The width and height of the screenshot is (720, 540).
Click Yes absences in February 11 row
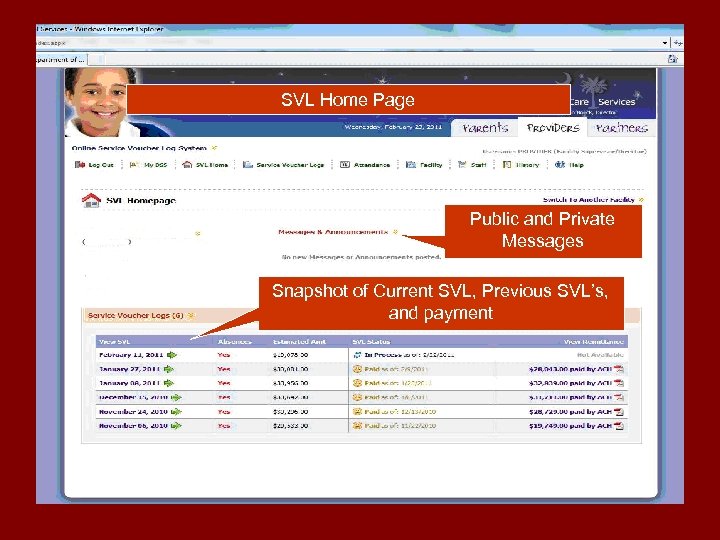tap(224, 355)
